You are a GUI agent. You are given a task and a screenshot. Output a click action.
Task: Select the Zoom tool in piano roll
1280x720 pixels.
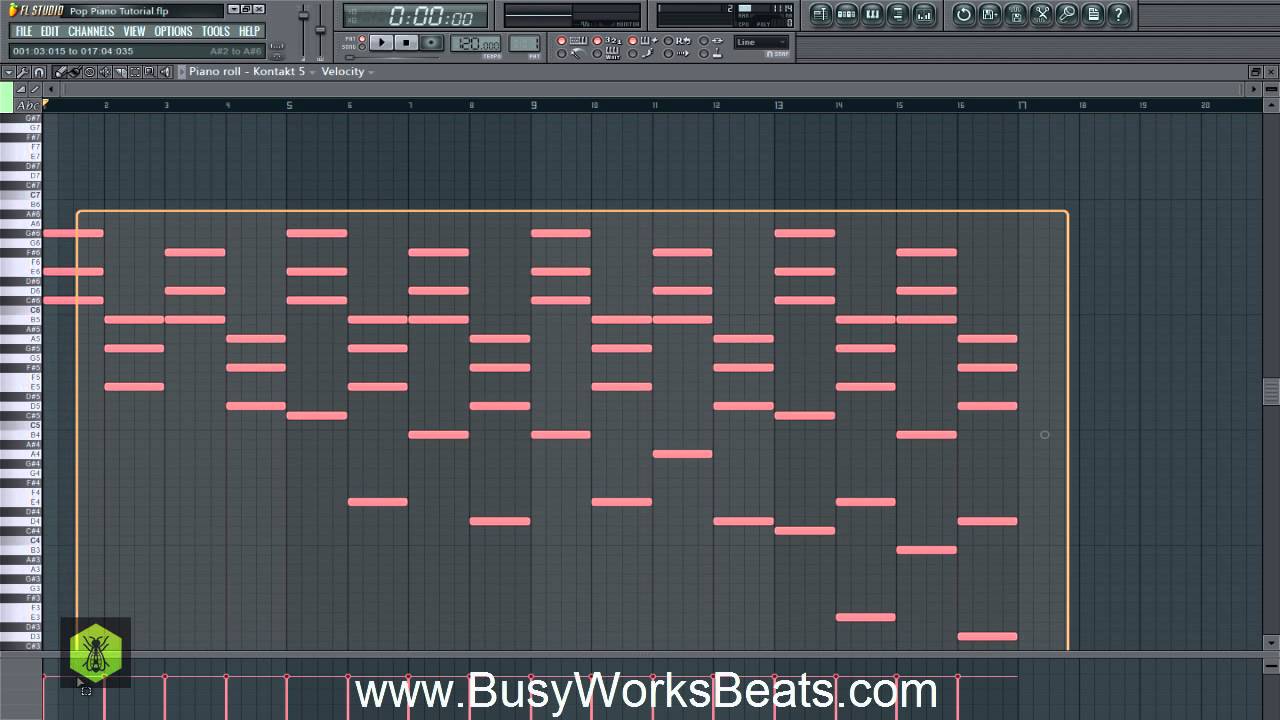click(x=149, y=72)
